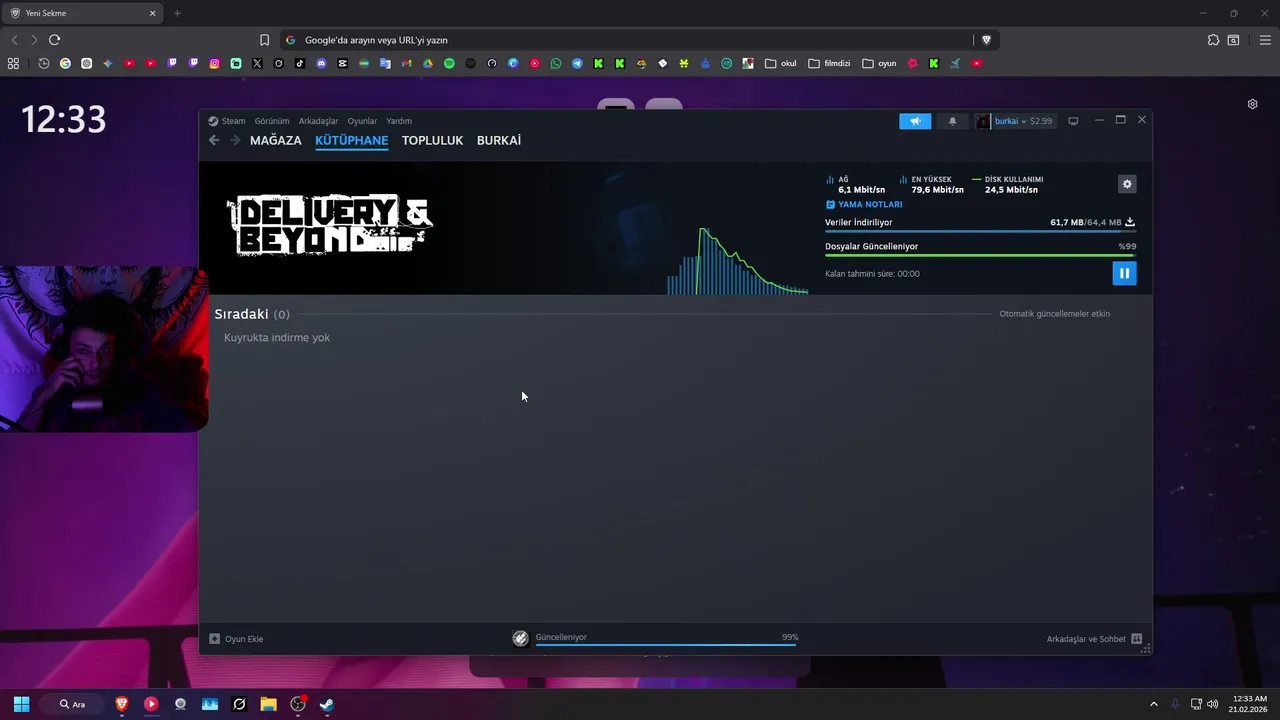The width and height of the screenshot is (1280, 720).
Task: Click the bookmark this page icon
Action: 264,40
